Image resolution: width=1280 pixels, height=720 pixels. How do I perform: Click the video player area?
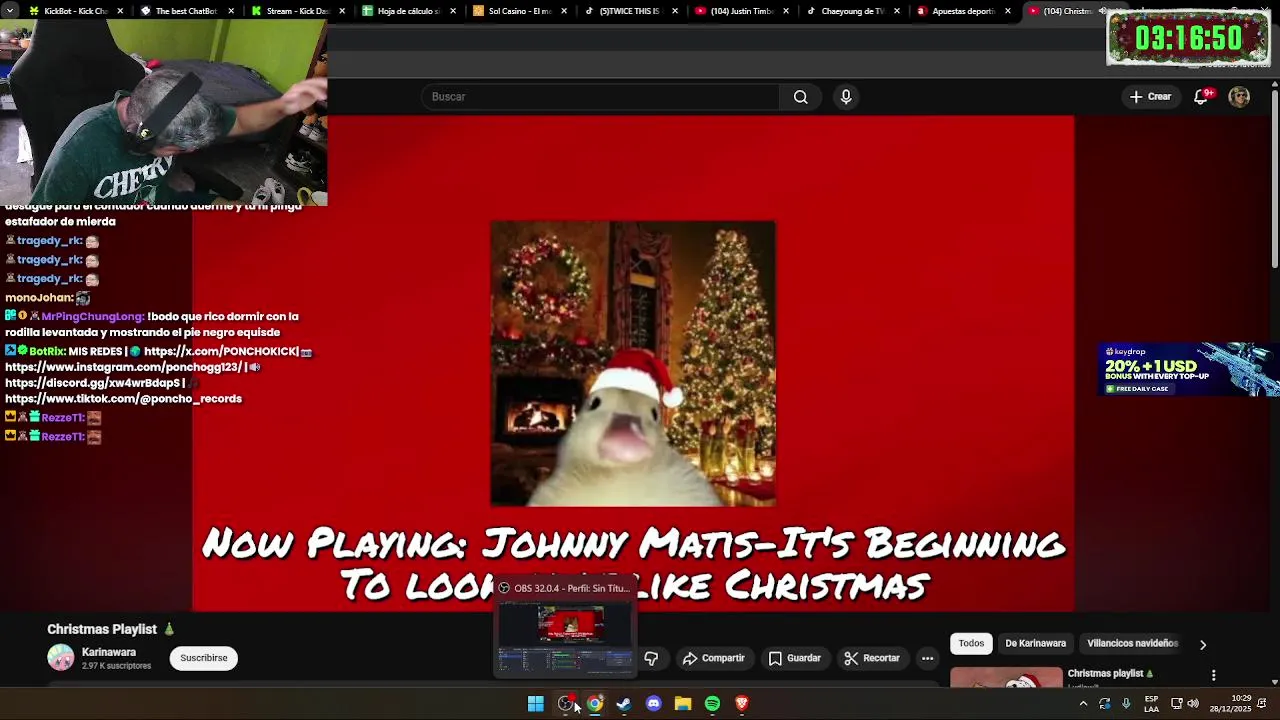click(x=633, y=363)
